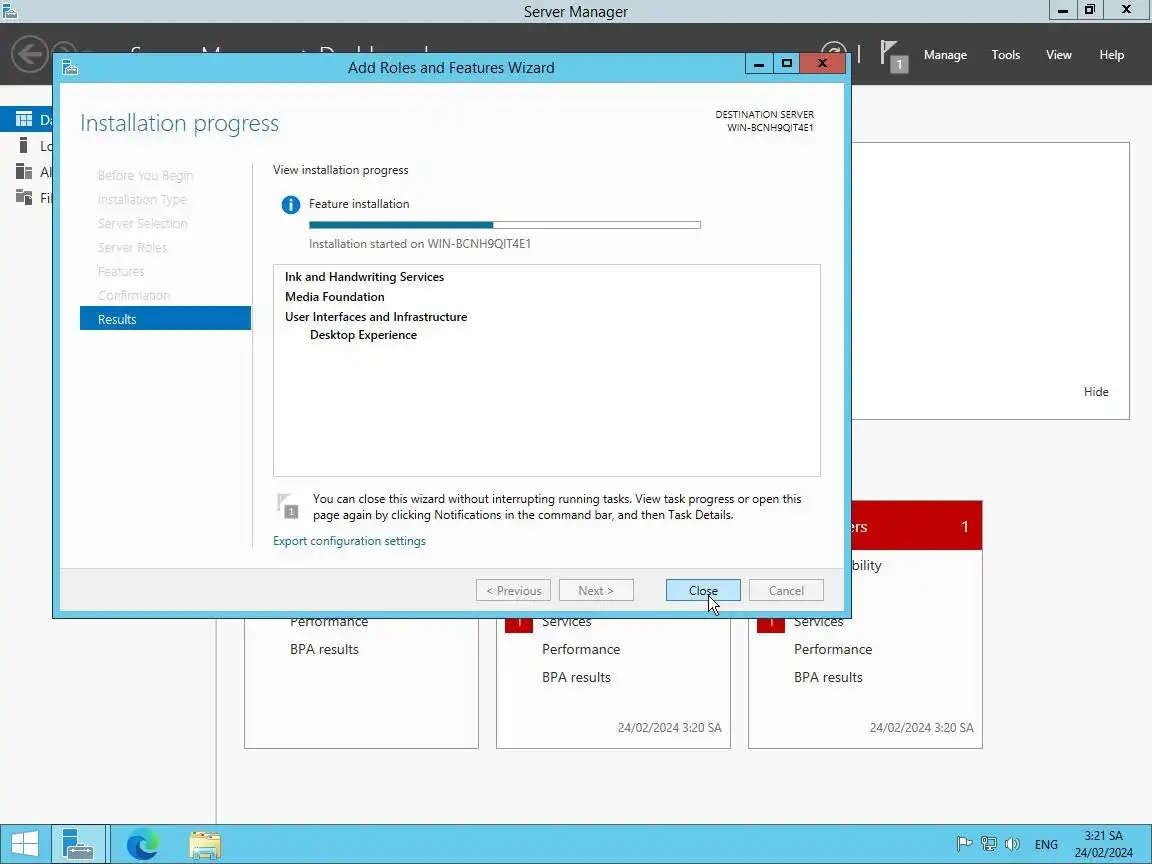Open Performance in the middle tile
Image resolution: width=1152 pixels, height=864 pixels.
pos(580,649)
